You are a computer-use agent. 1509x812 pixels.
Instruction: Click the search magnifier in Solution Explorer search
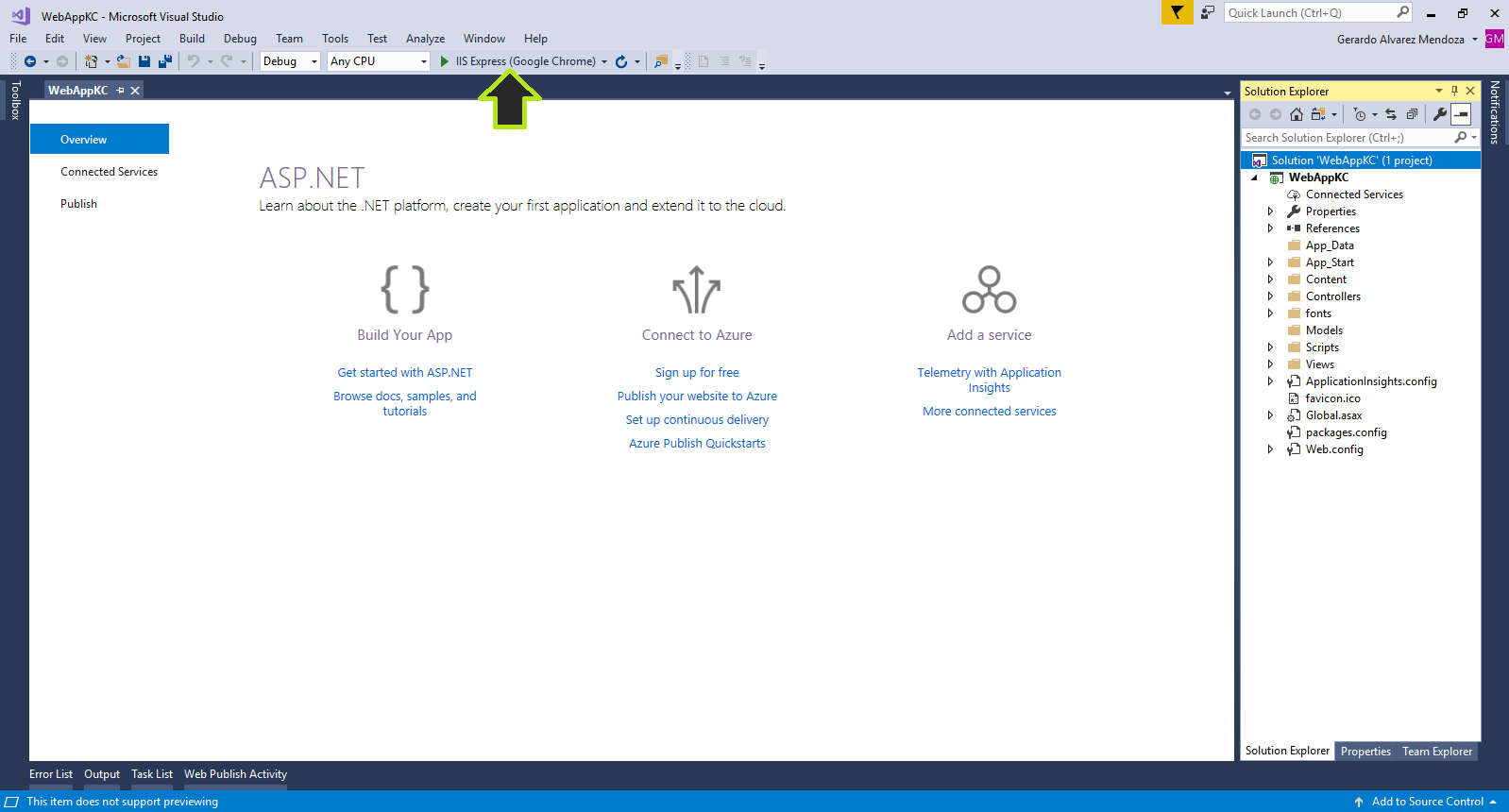pos(1461,138)
